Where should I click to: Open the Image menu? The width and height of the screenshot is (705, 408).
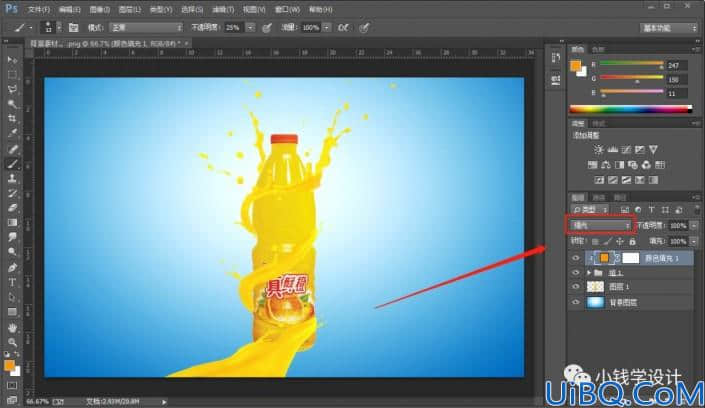[99, 9]
